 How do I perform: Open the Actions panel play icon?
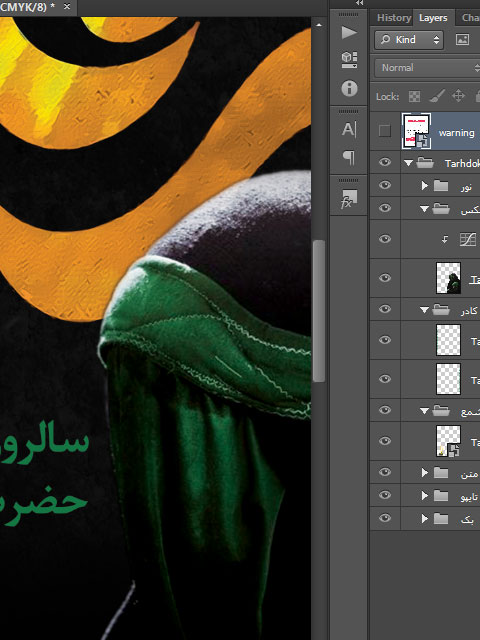pyautogui.click(x=349, y=32)
